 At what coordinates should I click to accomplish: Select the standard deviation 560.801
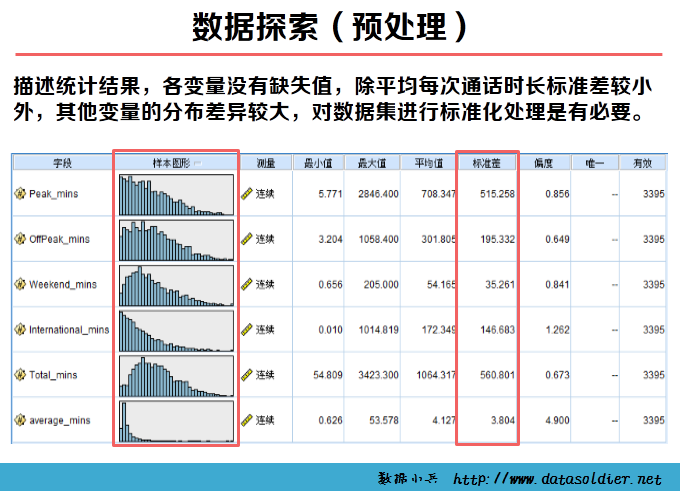click(497, 375)
